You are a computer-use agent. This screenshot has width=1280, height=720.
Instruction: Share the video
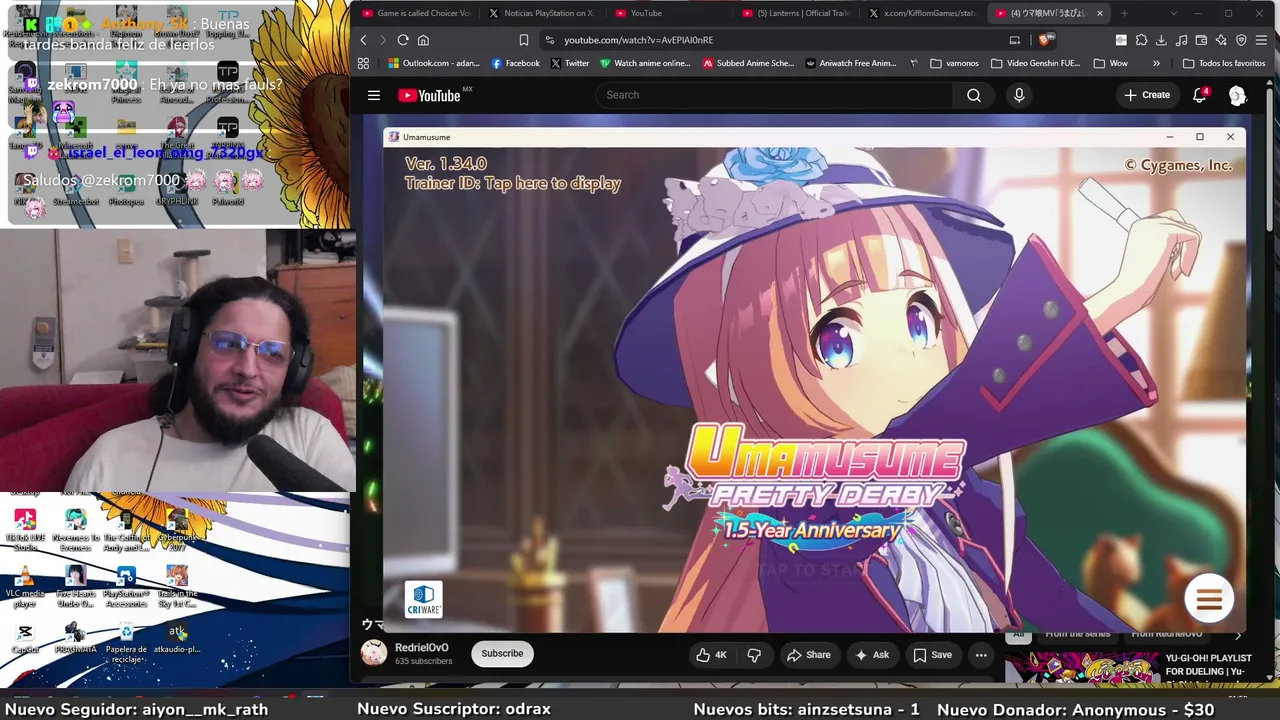[808, 655]
